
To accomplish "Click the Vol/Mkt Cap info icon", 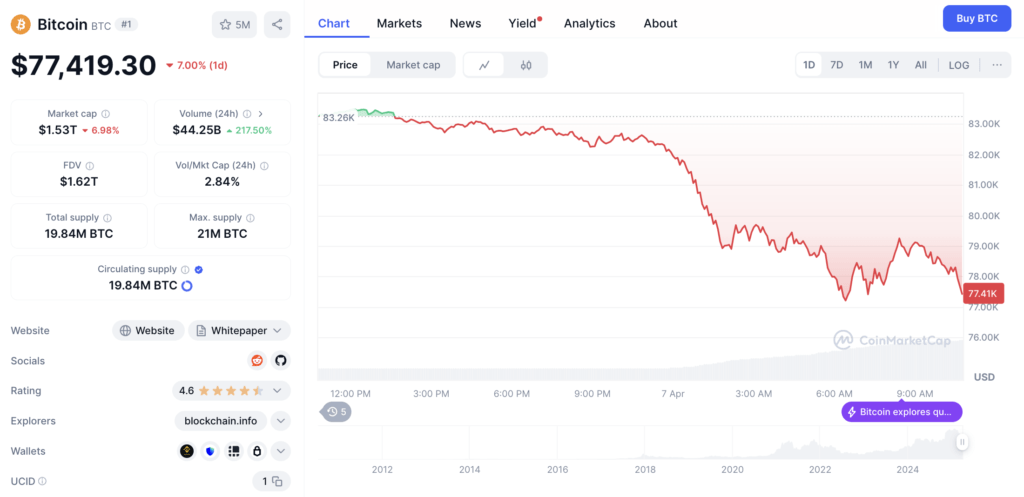I will [264, 166].
